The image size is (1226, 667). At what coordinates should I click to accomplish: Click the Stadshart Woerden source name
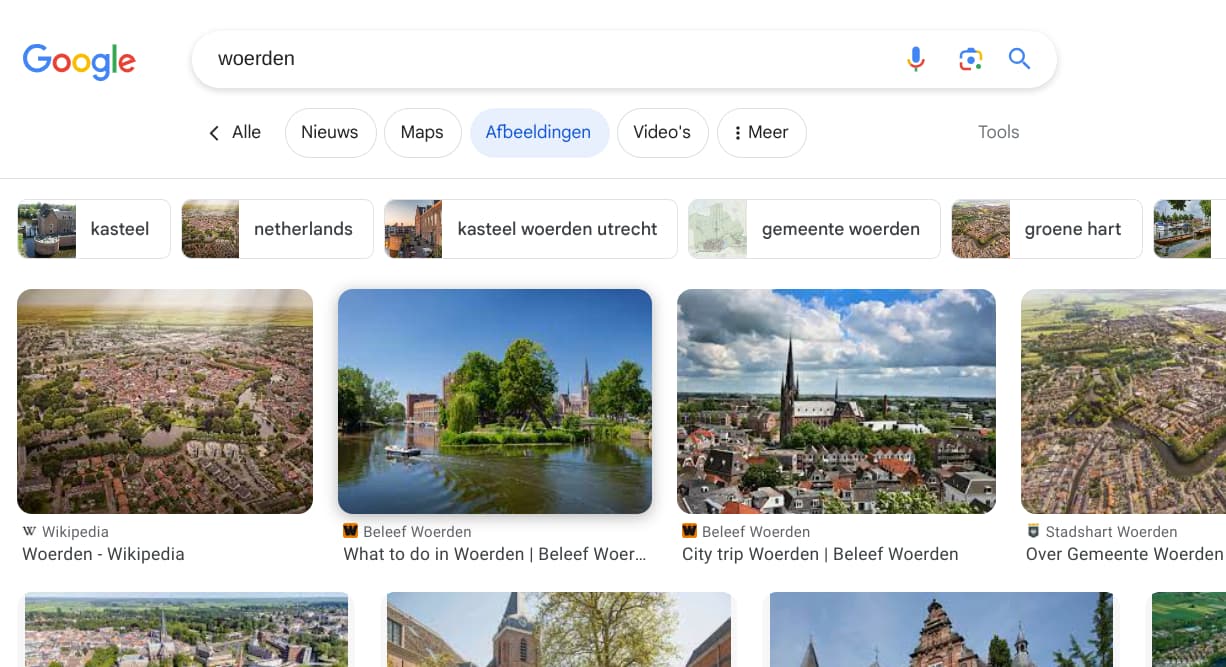coord(1111,532)
